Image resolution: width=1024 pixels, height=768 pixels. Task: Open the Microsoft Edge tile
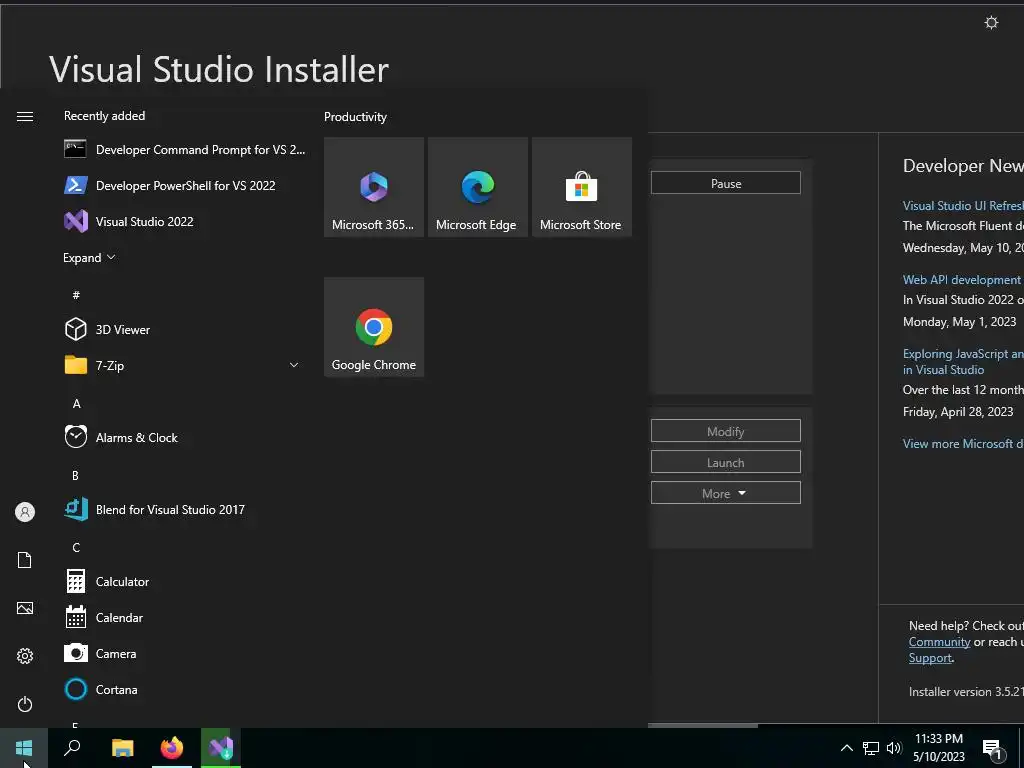477,187
